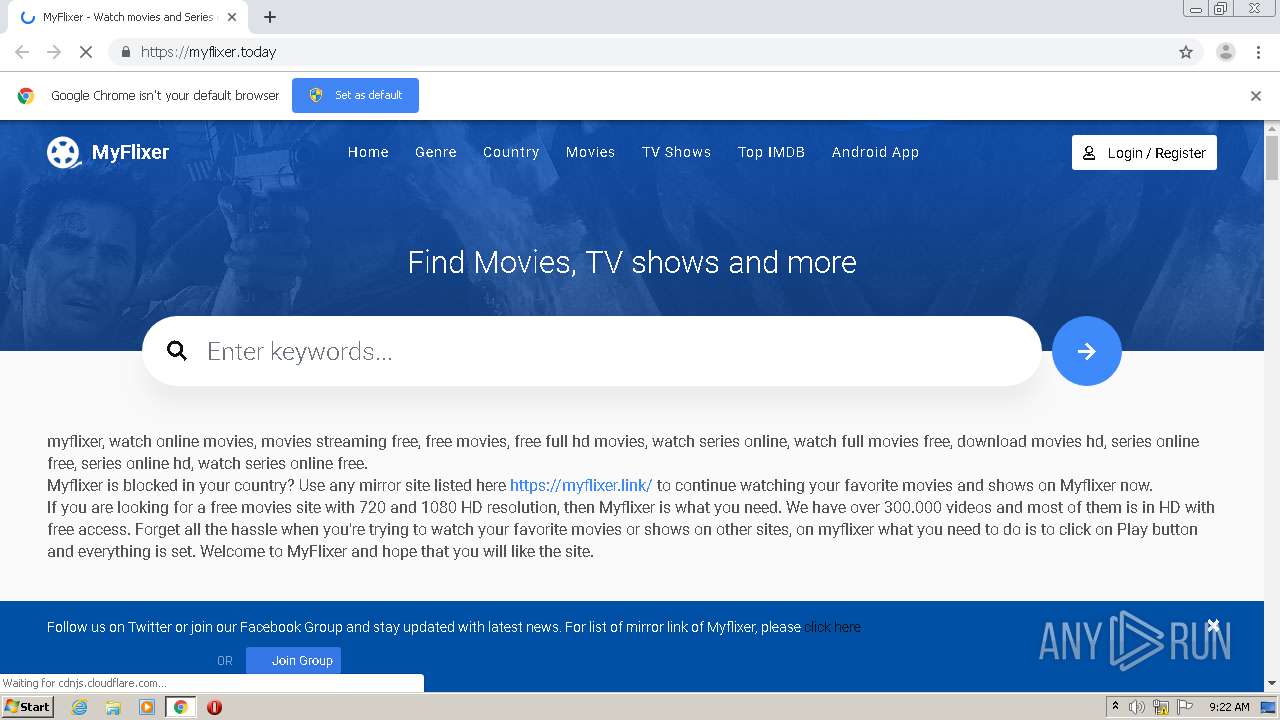Open File Explorer from the taskbar
Viewport: 1280px width, 720px height.
[113, 707]
